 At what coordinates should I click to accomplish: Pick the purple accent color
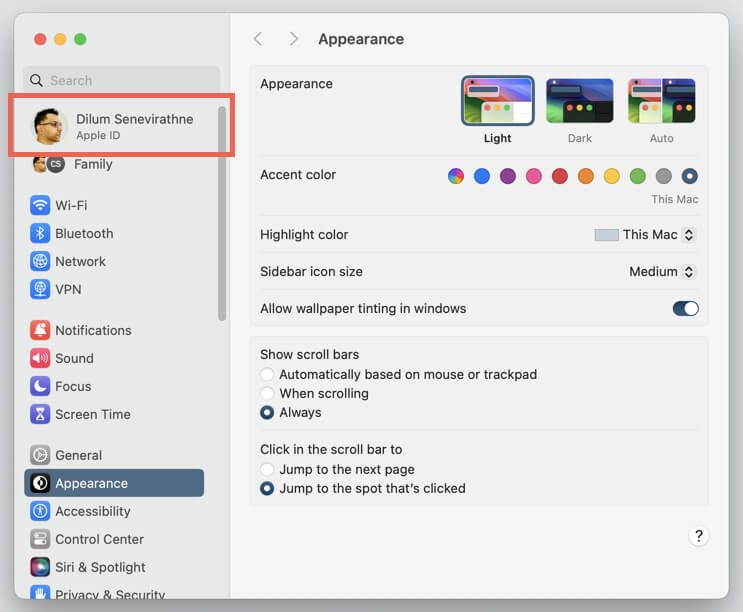pos(507,176)
